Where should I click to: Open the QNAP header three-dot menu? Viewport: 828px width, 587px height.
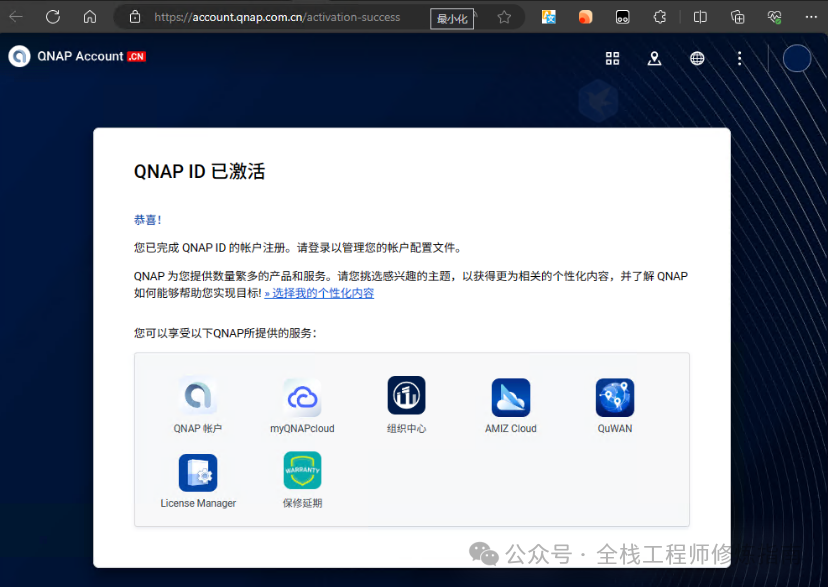pos(739,58)
